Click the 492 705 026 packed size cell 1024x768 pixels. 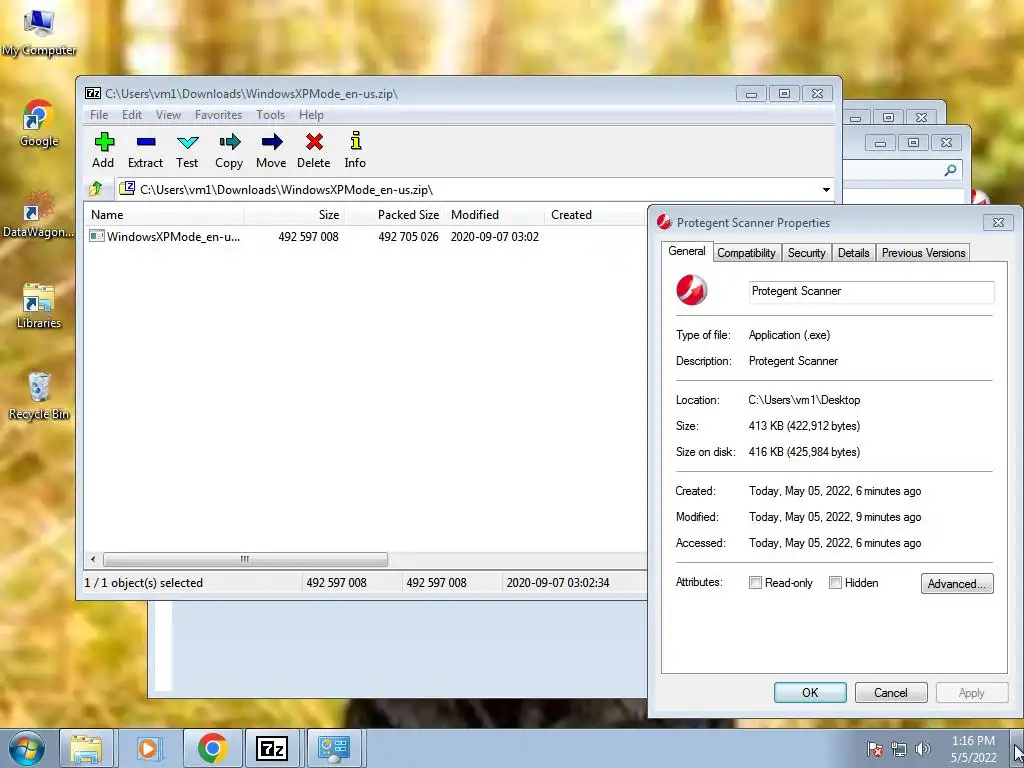tap(408, 236)
